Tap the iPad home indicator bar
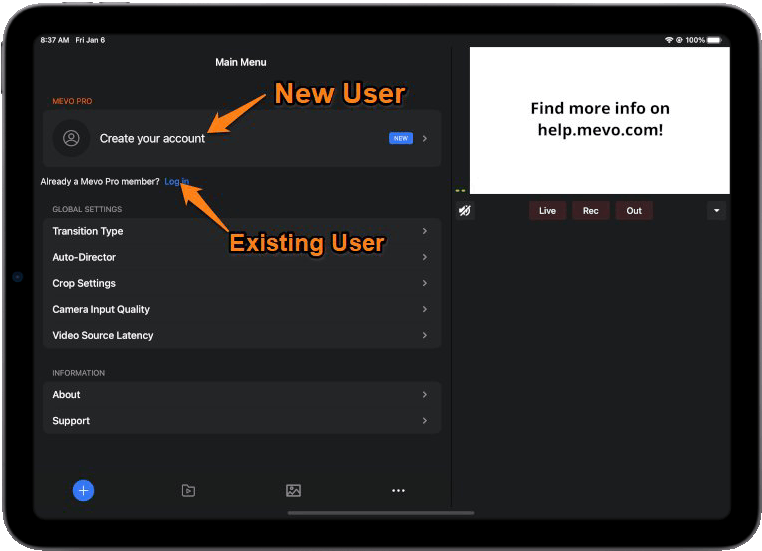762x551 pixels. click(381, 513)
